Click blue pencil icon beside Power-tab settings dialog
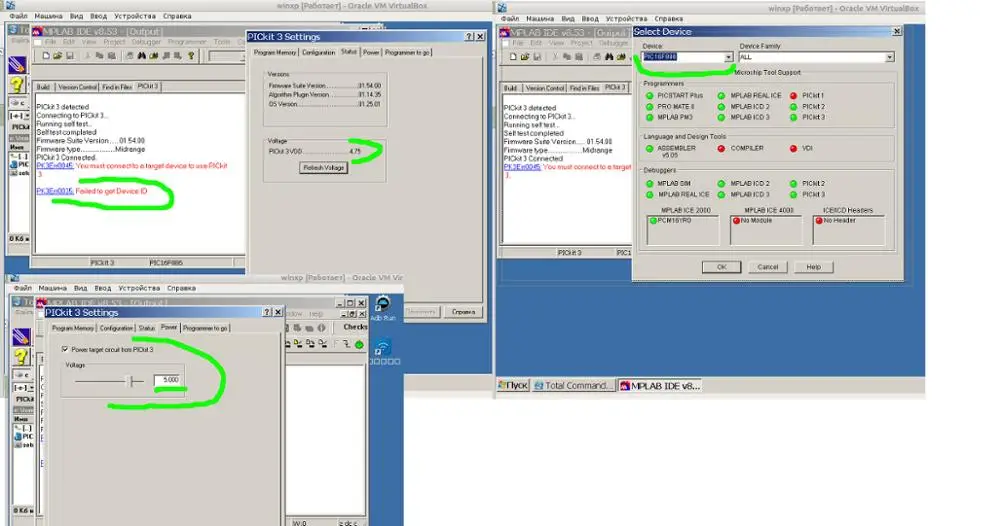Image resolution: width=1000 pixels, height=526 pixels. click(21, 336)
